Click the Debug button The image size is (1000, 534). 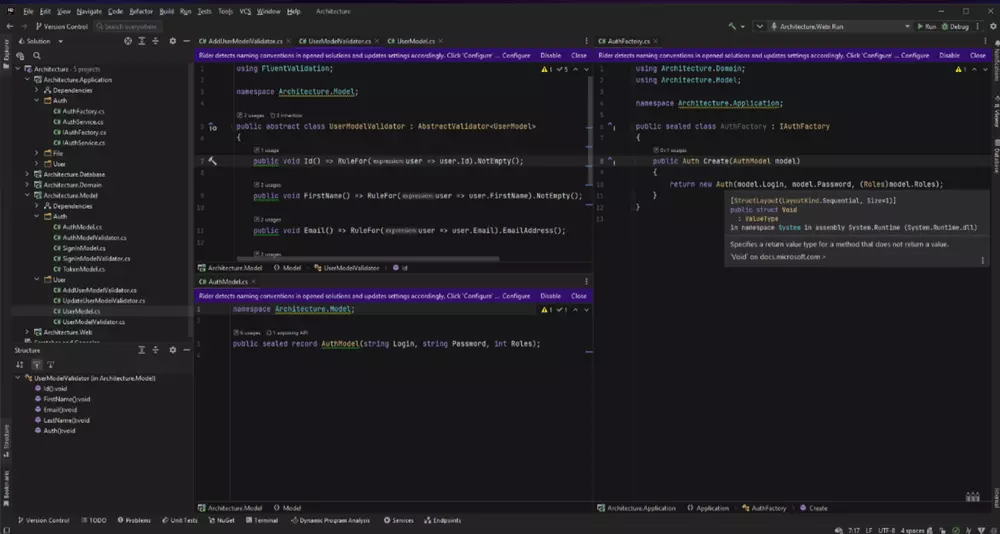click(955, 27)
